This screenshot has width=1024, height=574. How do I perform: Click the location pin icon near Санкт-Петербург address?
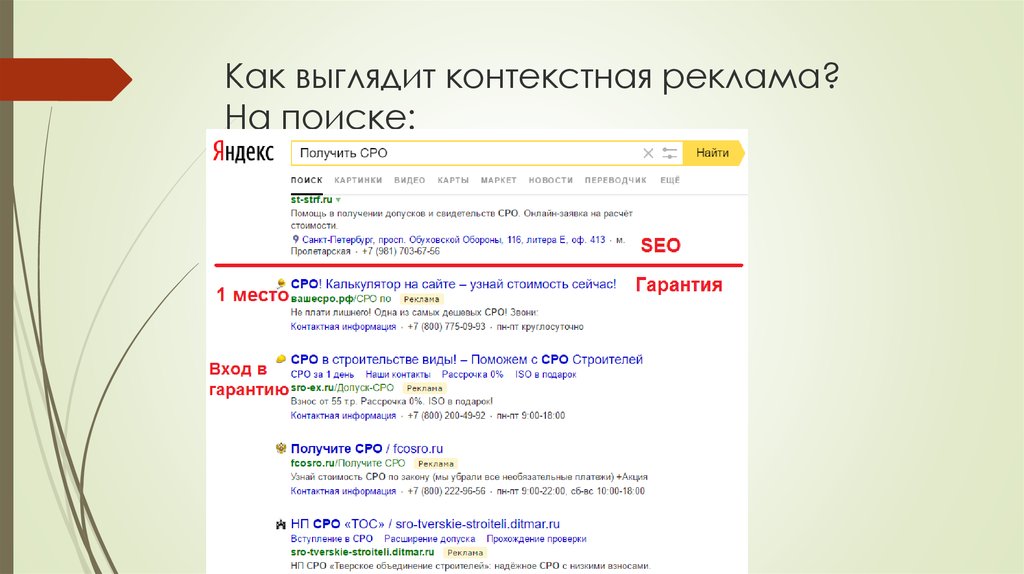pos(295,240)
